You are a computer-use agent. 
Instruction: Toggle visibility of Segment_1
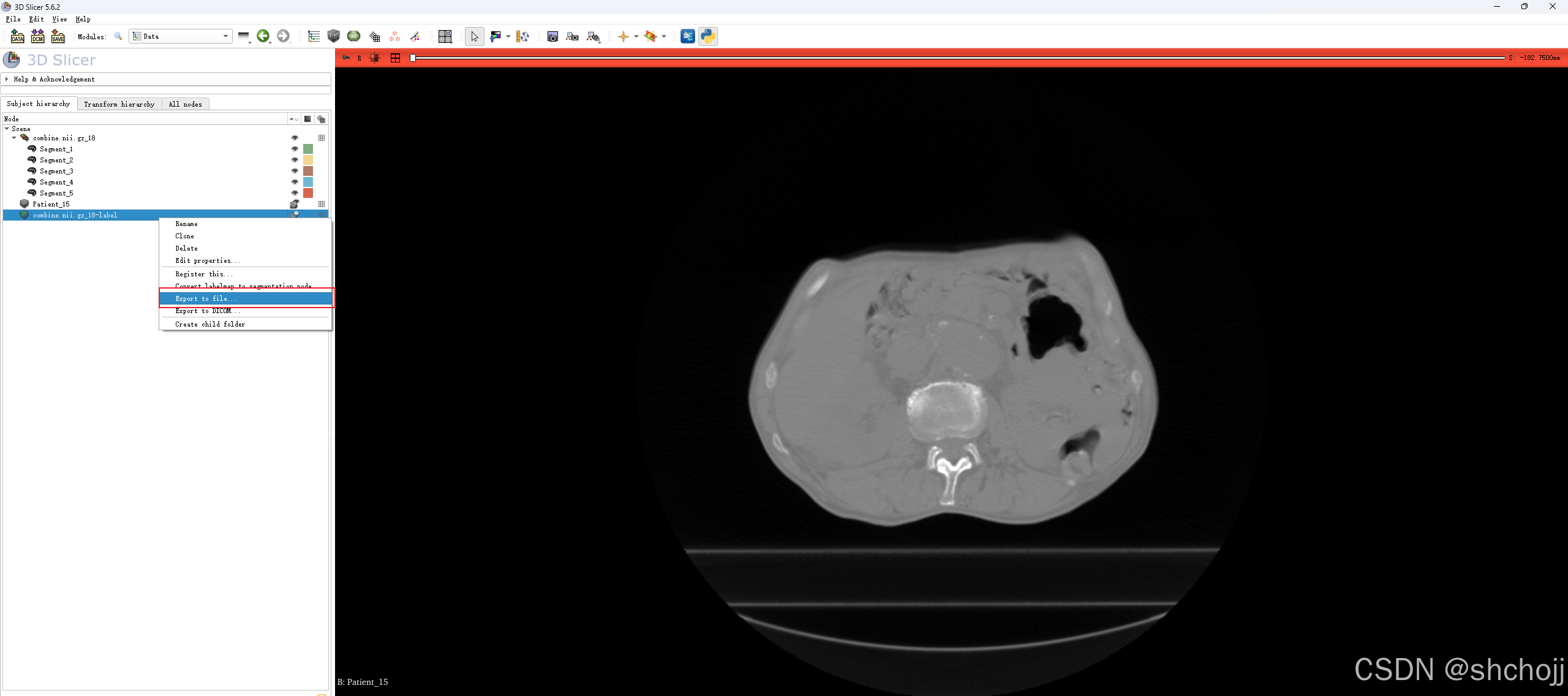[x=295, y=149]
